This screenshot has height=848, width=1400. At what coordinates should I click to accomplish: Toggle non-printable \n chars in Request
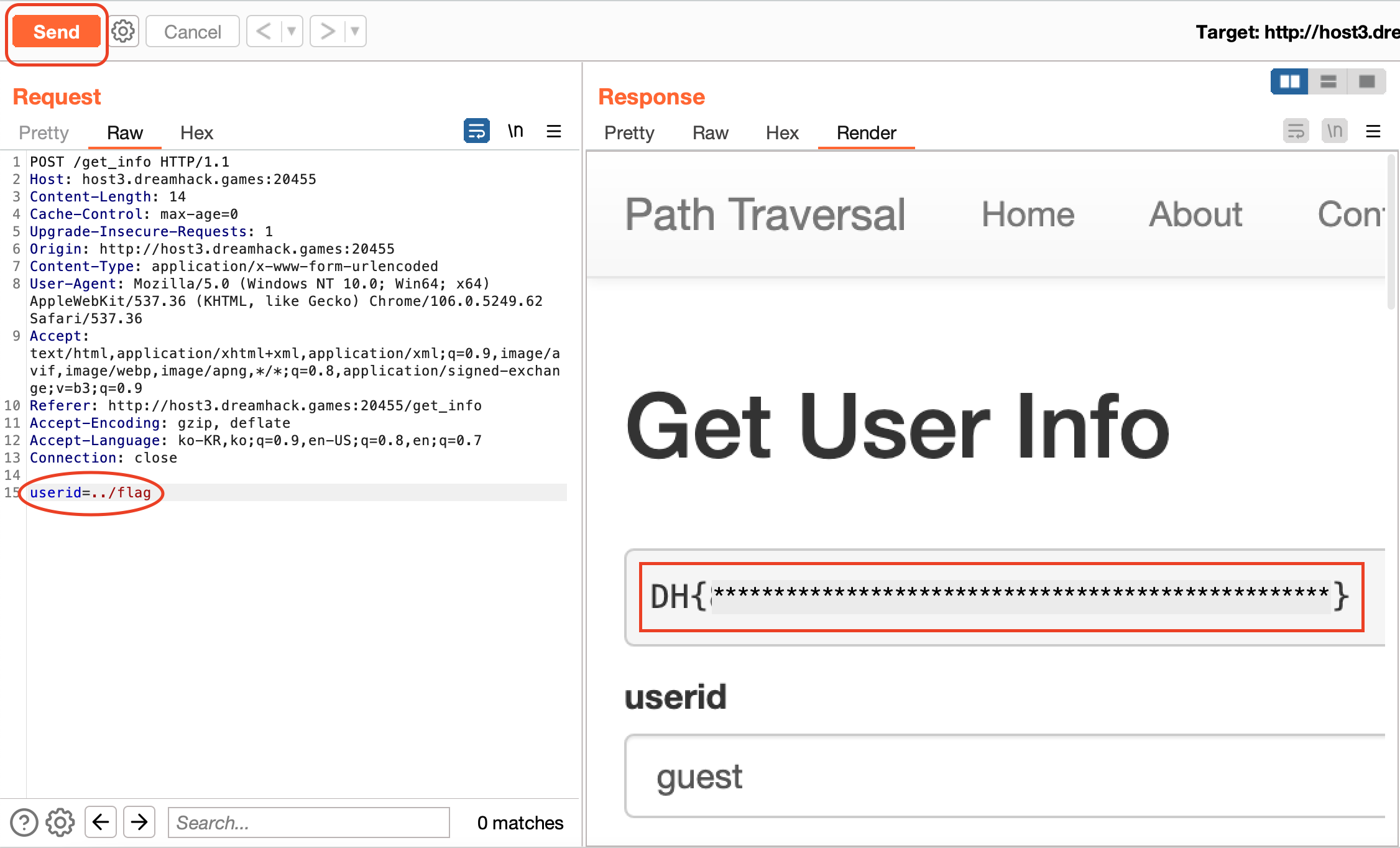click(515, 131)
